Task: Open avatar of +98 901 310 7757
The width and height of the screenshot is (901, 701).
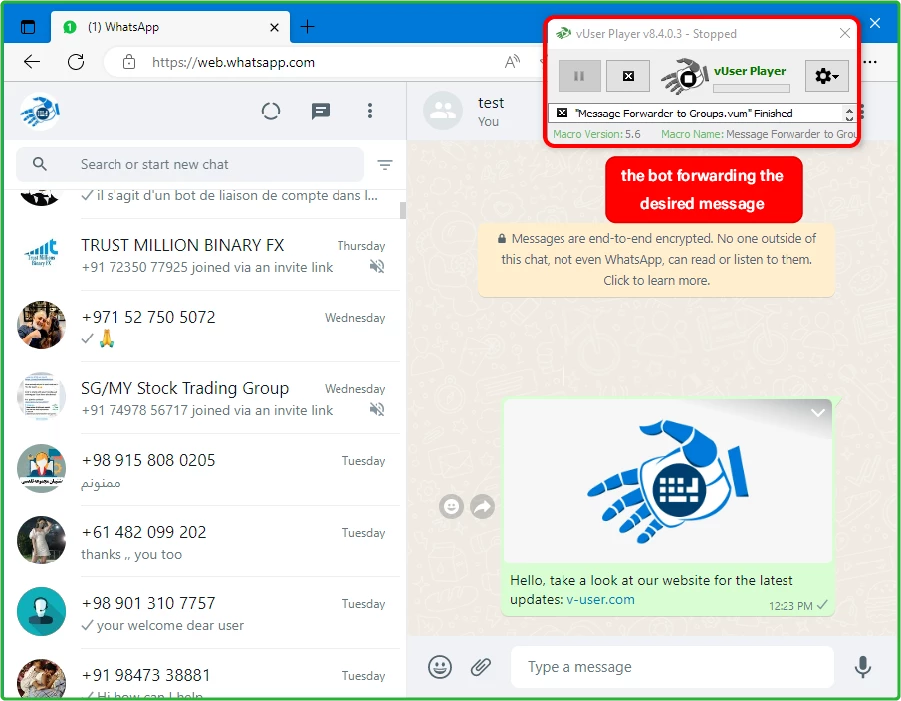Action: pos(41,611)
